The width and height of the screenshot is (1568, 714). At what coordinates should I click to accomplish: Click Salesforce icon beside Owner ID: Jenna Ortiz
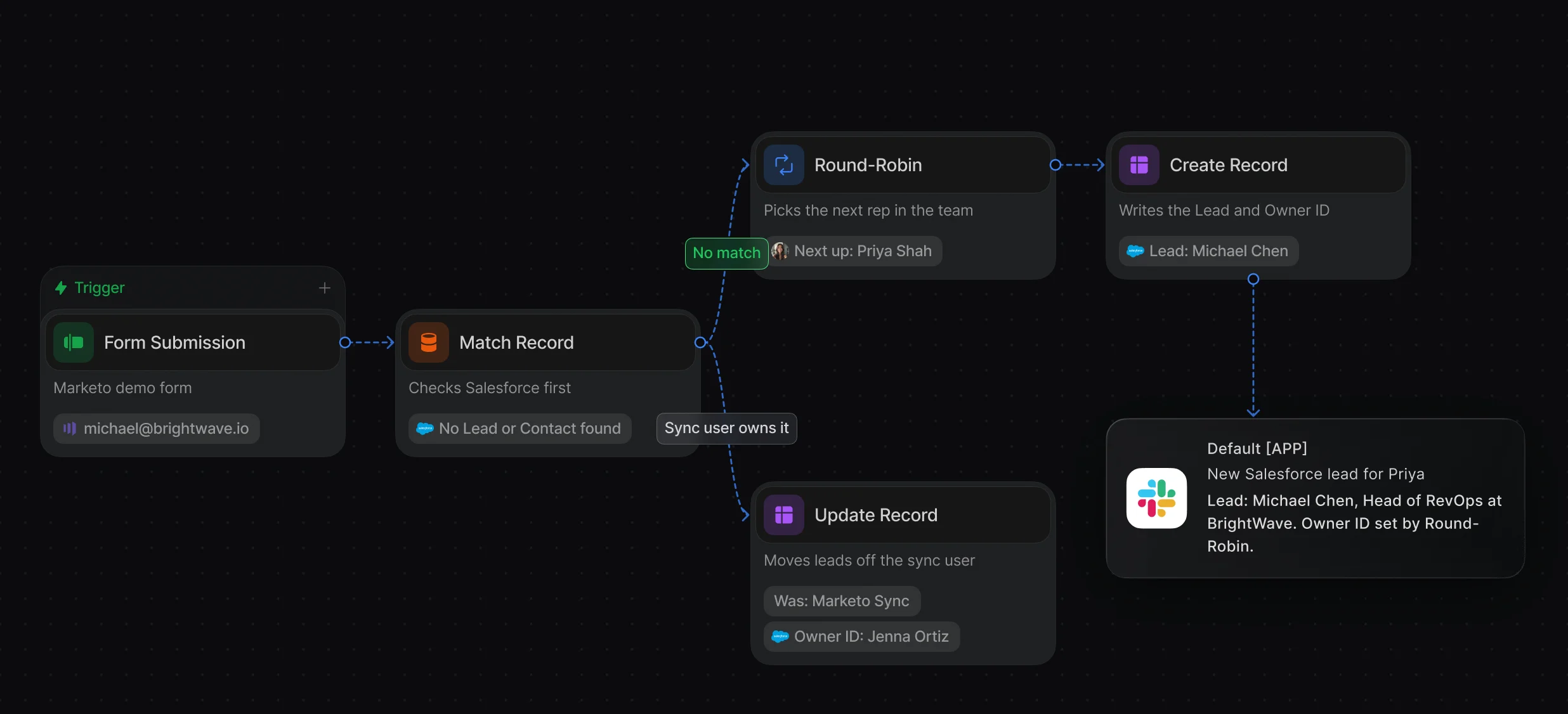coord(780,637)
